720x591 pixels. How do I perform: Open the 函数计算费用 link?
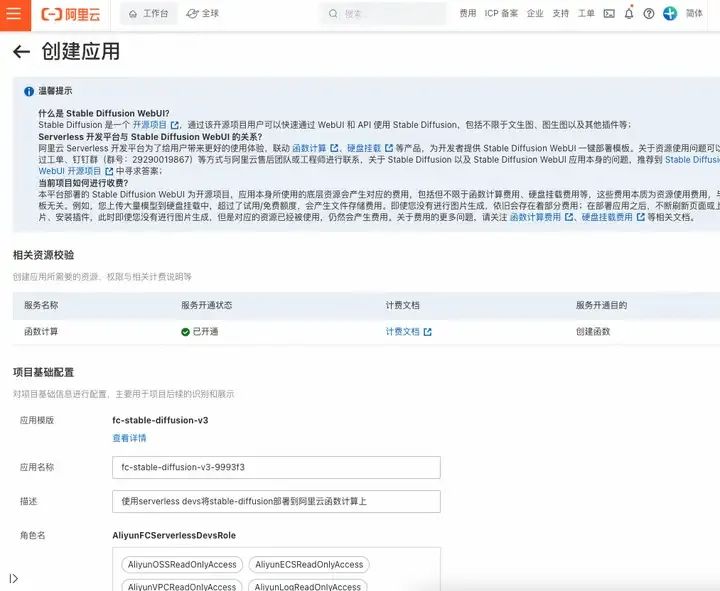(535, 217)
